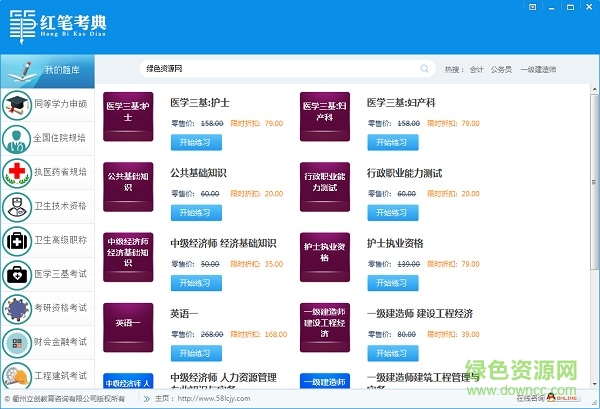This screenshot has width=600, height=409.
Task: Open the 财会金融考试 category
Action: coord(16,342)
